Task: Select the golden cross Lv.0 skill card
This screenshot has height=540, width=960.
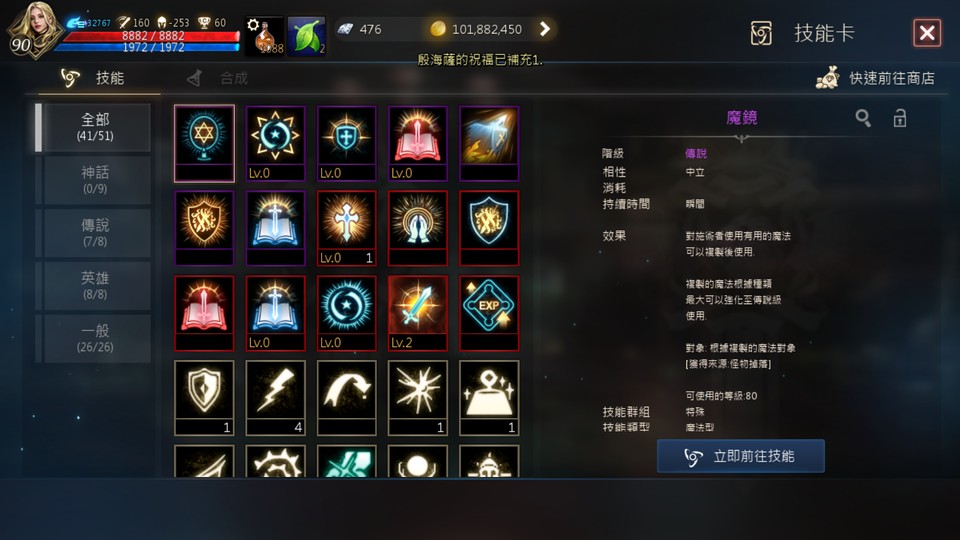Action: (346, 228)
